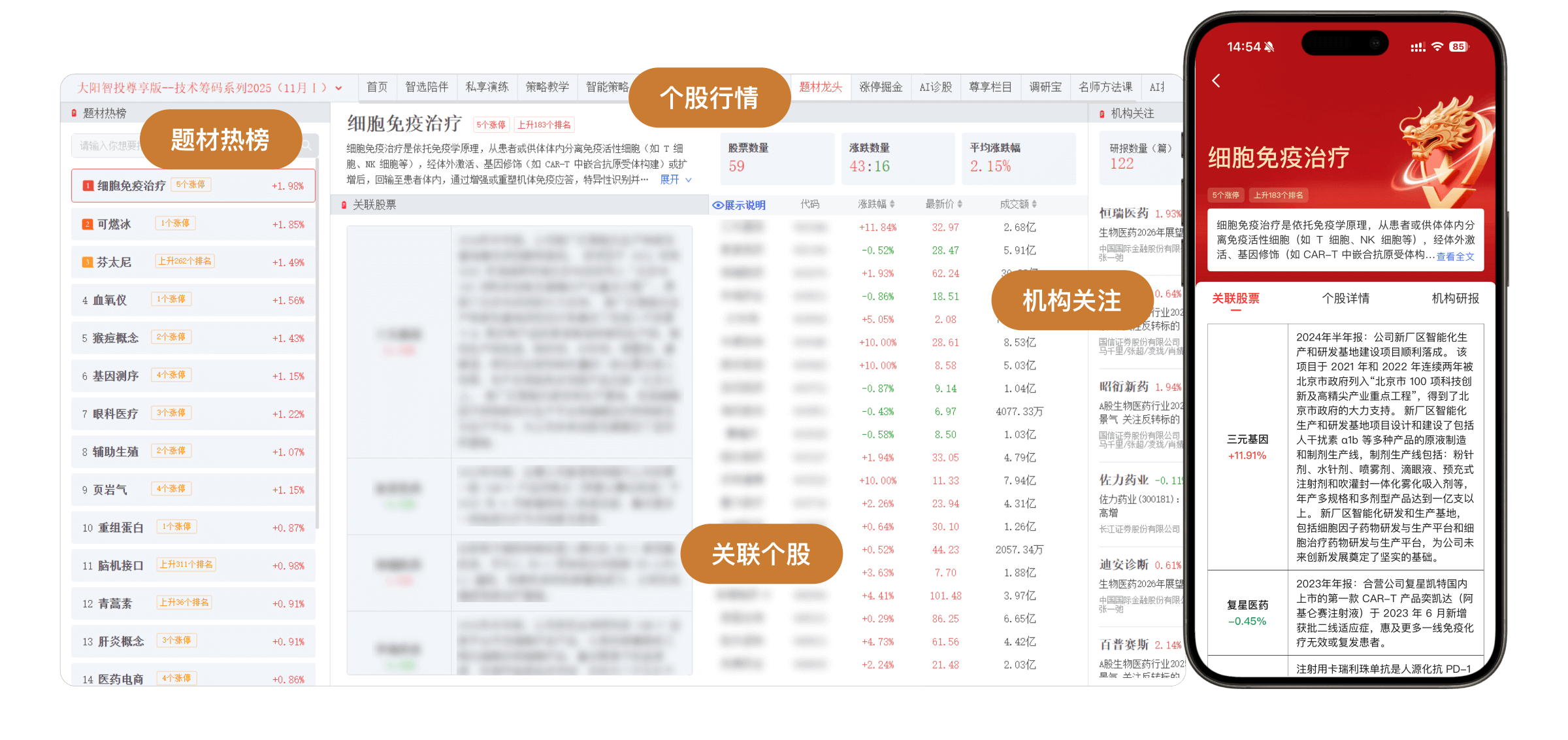Toggle the 展示说明 eye icon

[717, 205]
